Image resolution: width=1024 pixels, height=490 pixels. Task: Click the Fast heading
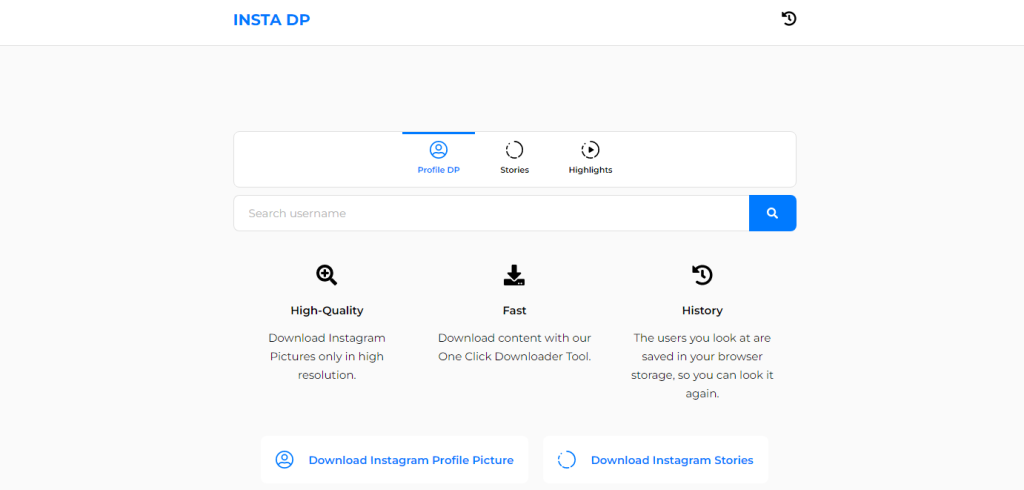click(515, 310)
